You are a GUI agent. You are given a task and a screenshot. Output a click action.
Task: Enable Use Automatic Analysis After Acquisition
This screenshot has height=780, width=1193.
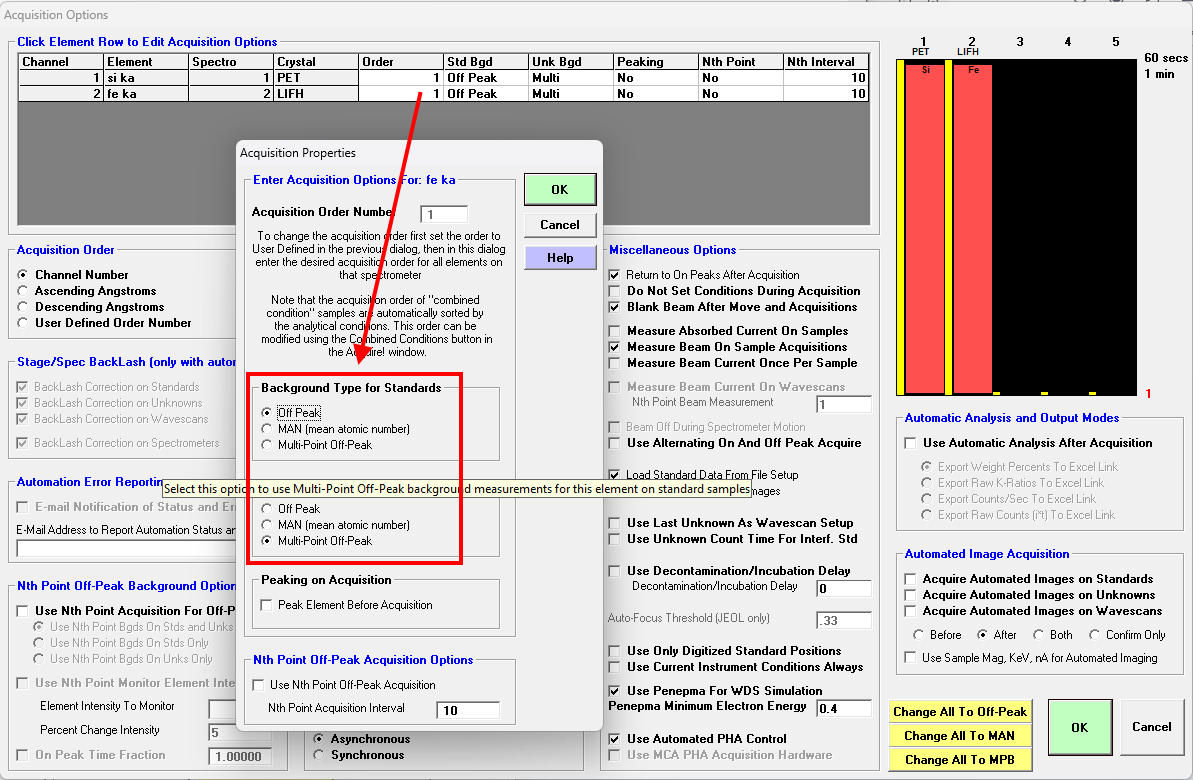coord(911,443)
